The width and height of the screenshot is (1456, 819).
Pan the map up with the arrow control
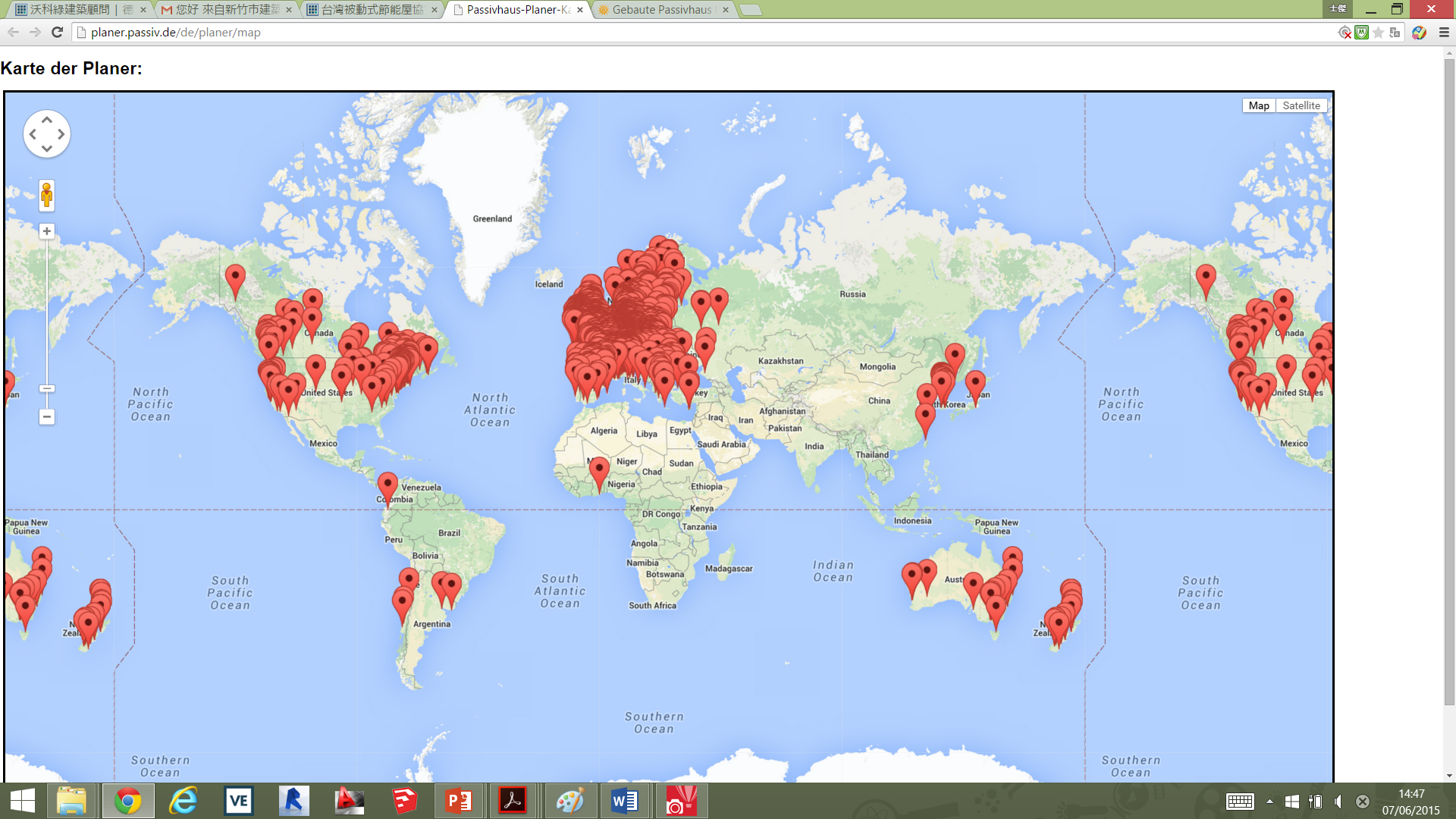tap(47, 120)
